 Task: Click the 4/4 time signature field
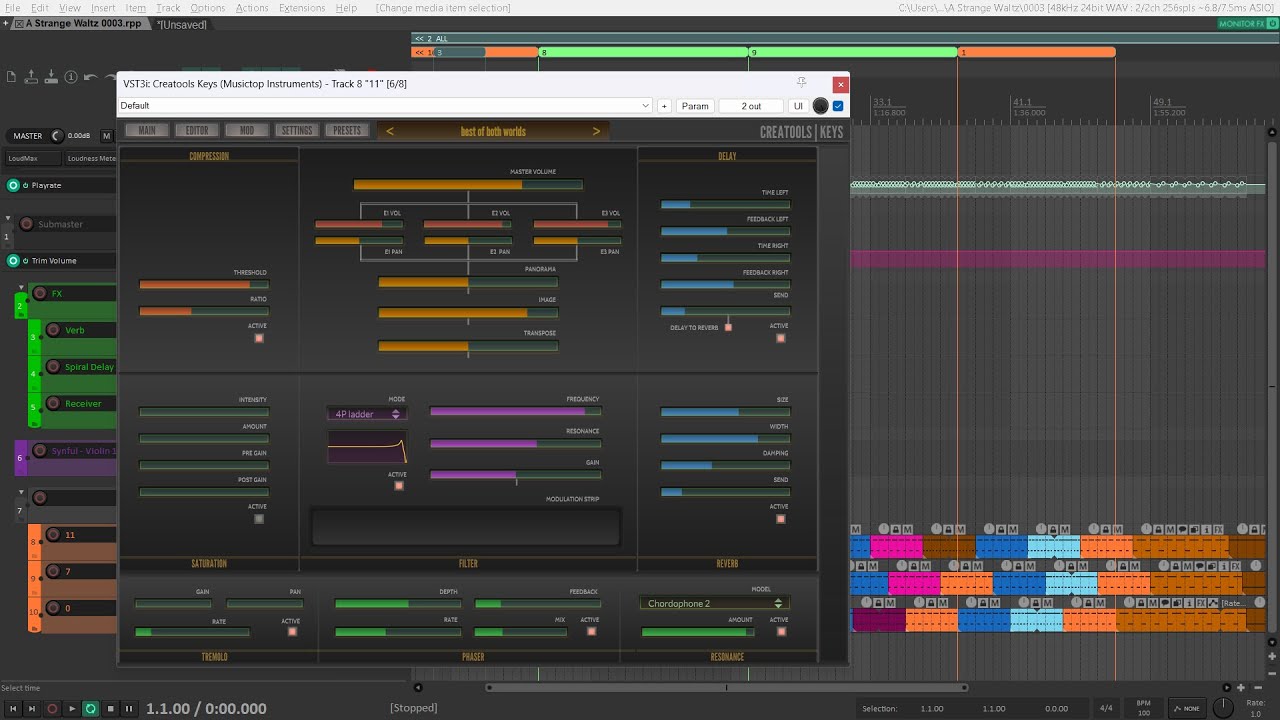(1106, 708)
